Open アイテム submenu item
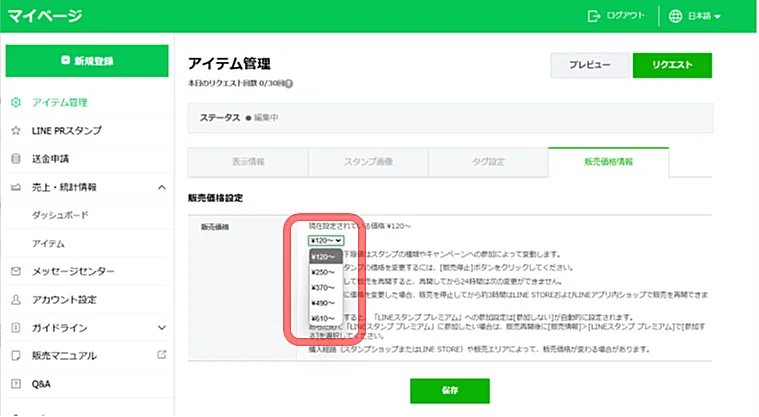This screenshot has height=417, width=759. pyautogui.click(x=48, y=244)
